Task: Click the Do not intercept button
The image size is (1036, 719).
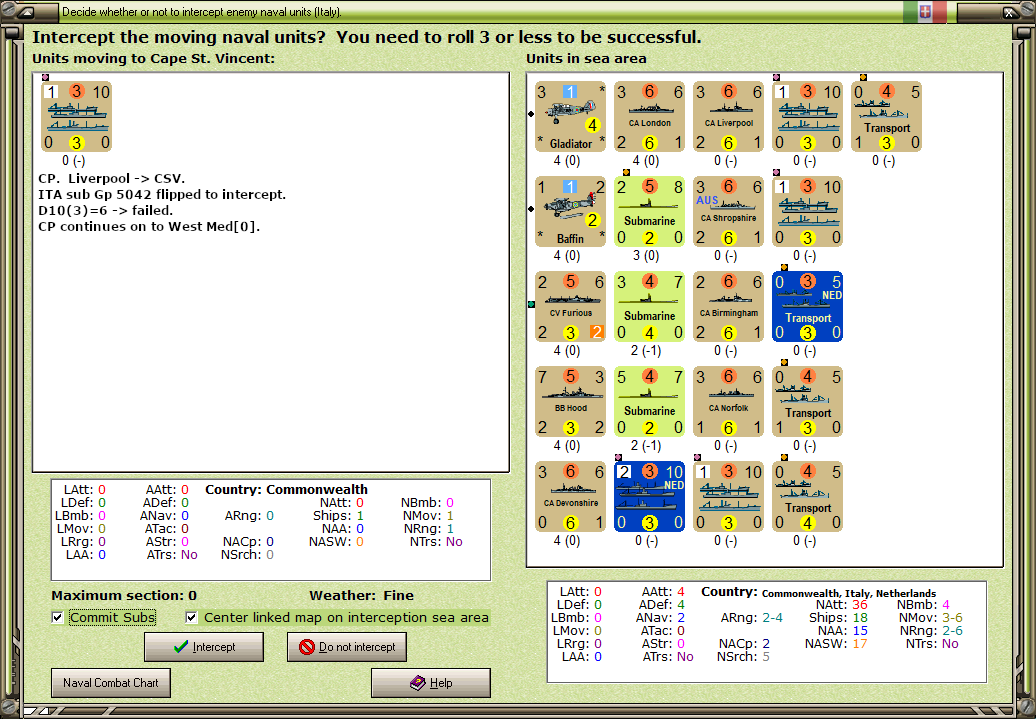Action: [x=347, y=647]
